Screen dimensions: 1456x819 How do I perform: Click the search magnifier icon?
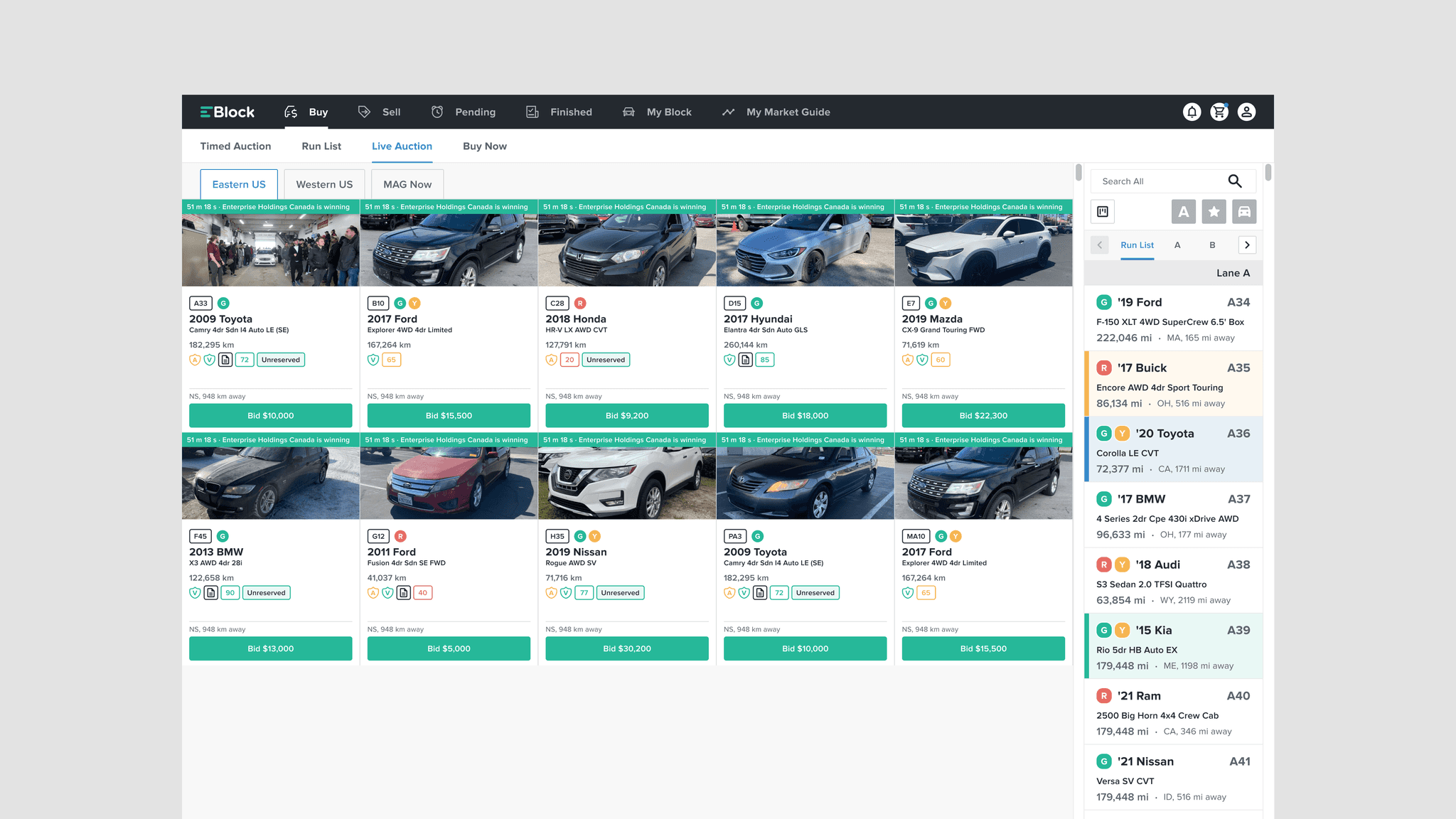pos(1235,181)
